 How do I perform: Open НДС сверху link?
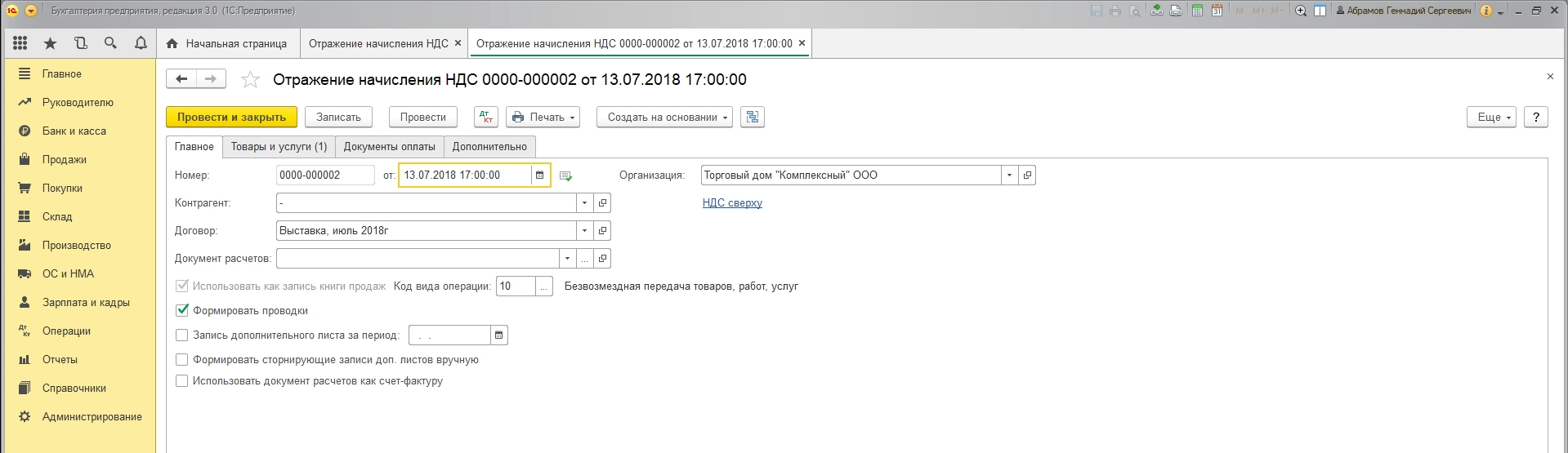(732, 202)
